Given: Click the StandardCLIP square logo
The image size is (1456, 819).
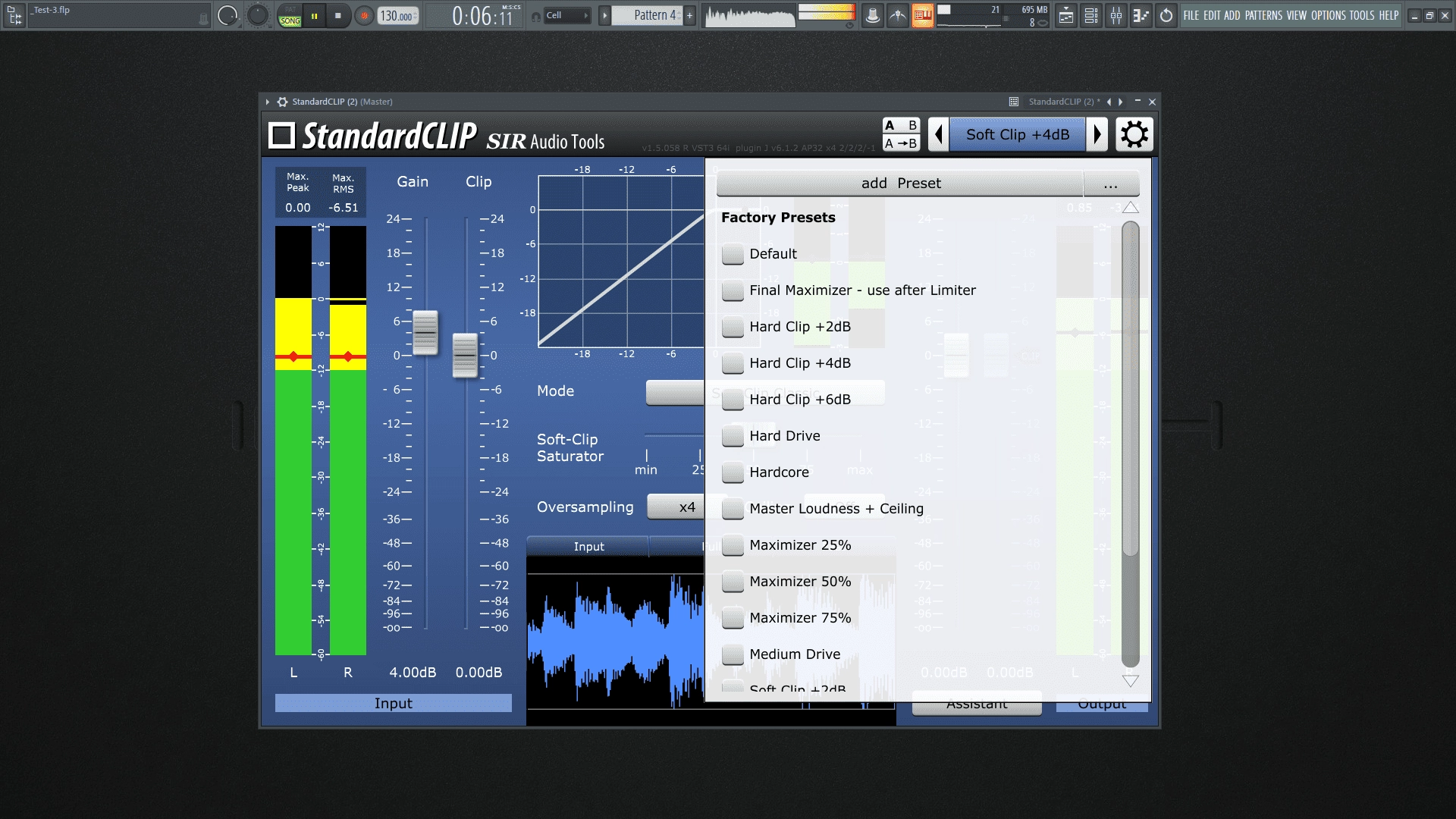Looking at the screenshot, I should click(281, 136).
